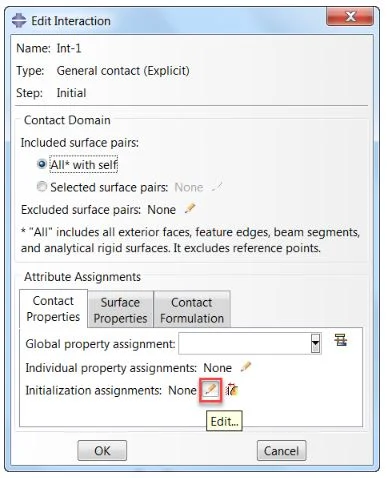Click create contact initialization icon beside pencil
This screenshot has height=478, width=387.
point(232,390)
